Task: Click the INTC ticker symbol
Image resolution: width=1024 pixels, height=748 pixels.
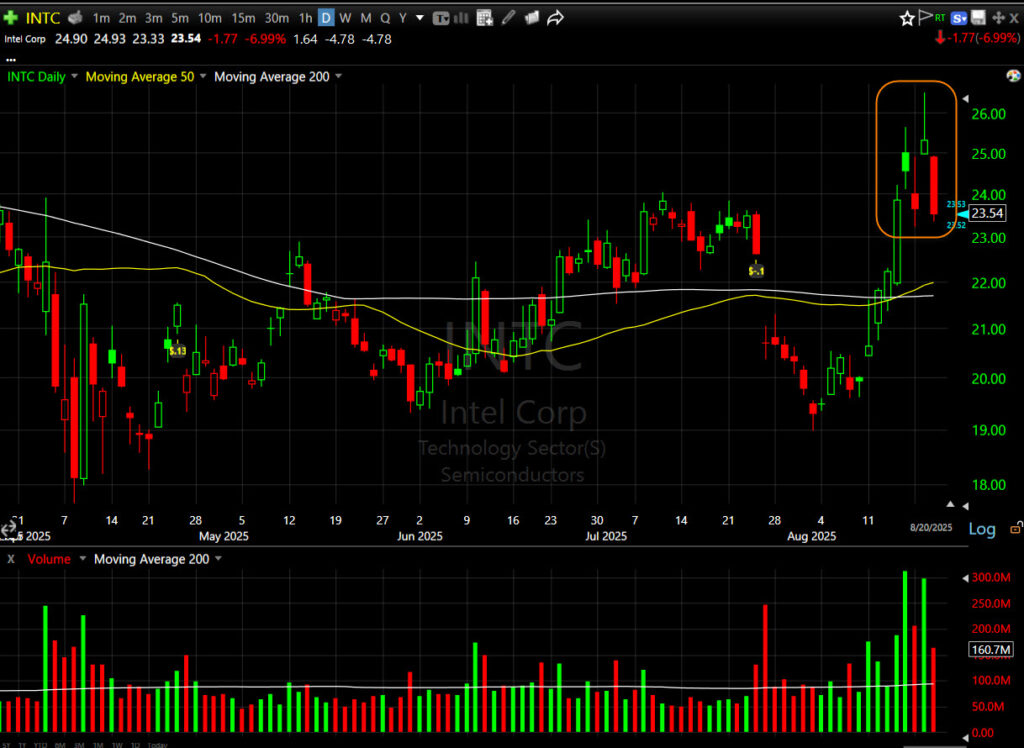Action: (42, 18)
